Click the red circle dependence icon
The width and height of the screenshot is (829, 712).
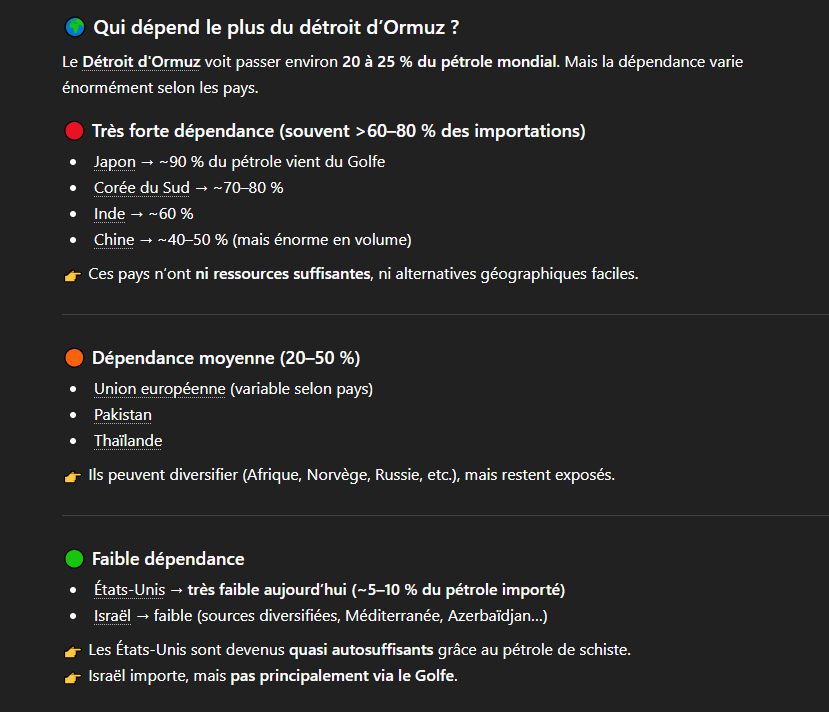[x=74, y=131]
